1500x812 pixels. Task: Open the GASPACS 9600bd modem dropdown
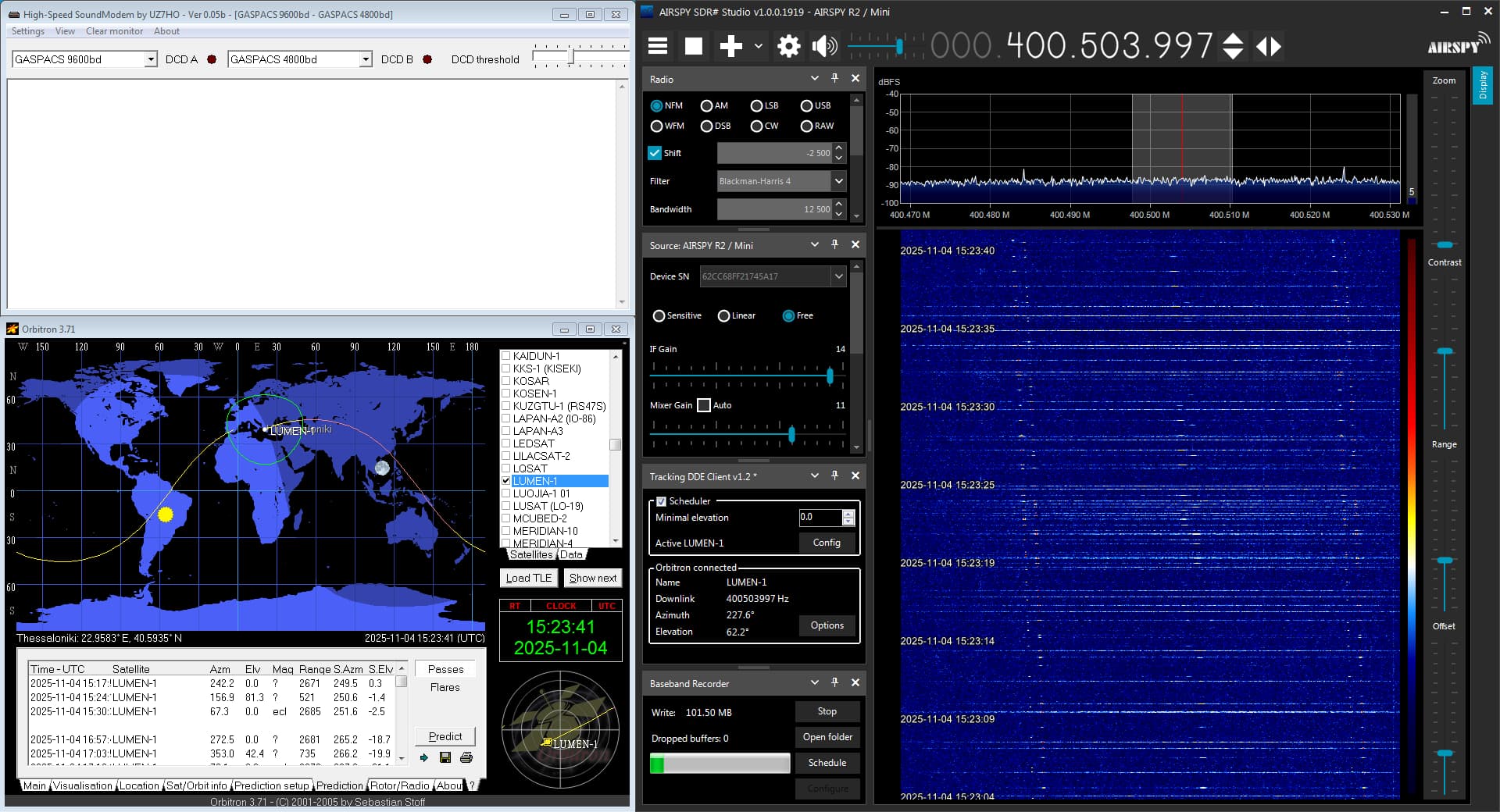(151, 59)
